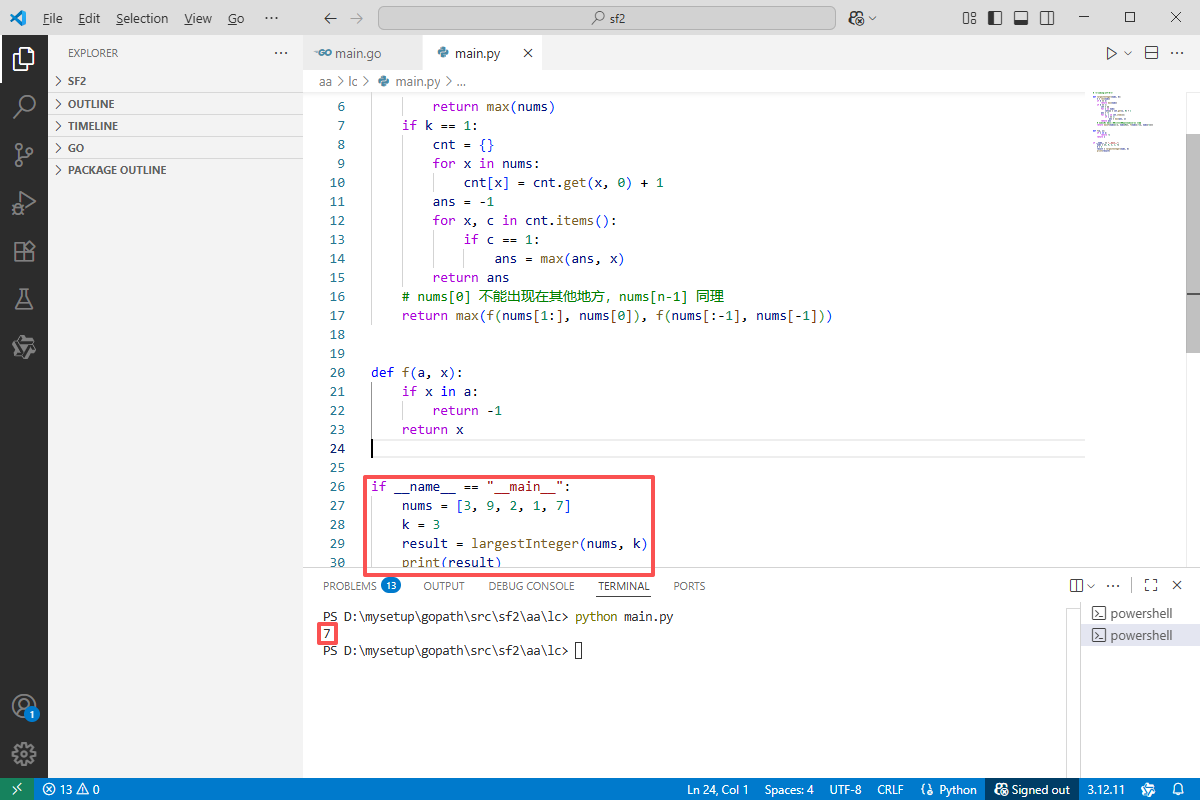The height and width of the screenshot is (800, 1200).
Task: Open the Run and Debug view
Action: point(24,203)
